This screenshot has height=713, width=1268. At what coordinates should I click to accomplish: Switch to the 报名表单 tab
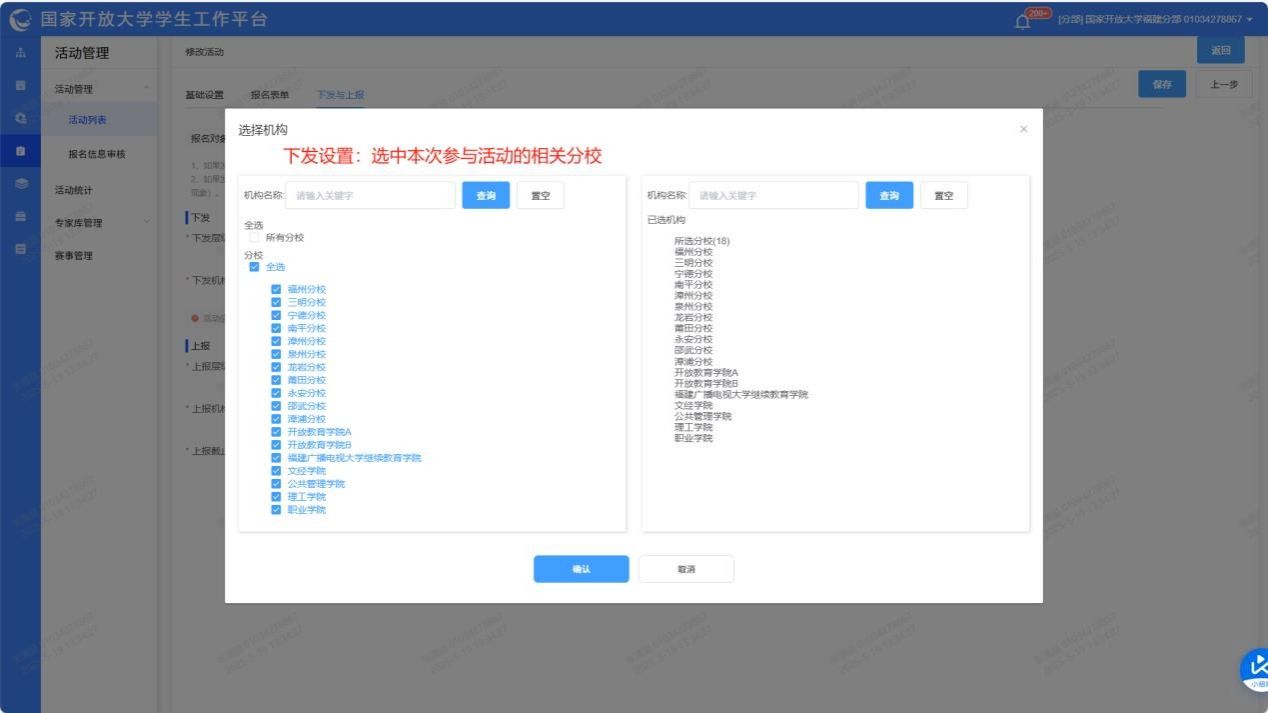point(269,95)
